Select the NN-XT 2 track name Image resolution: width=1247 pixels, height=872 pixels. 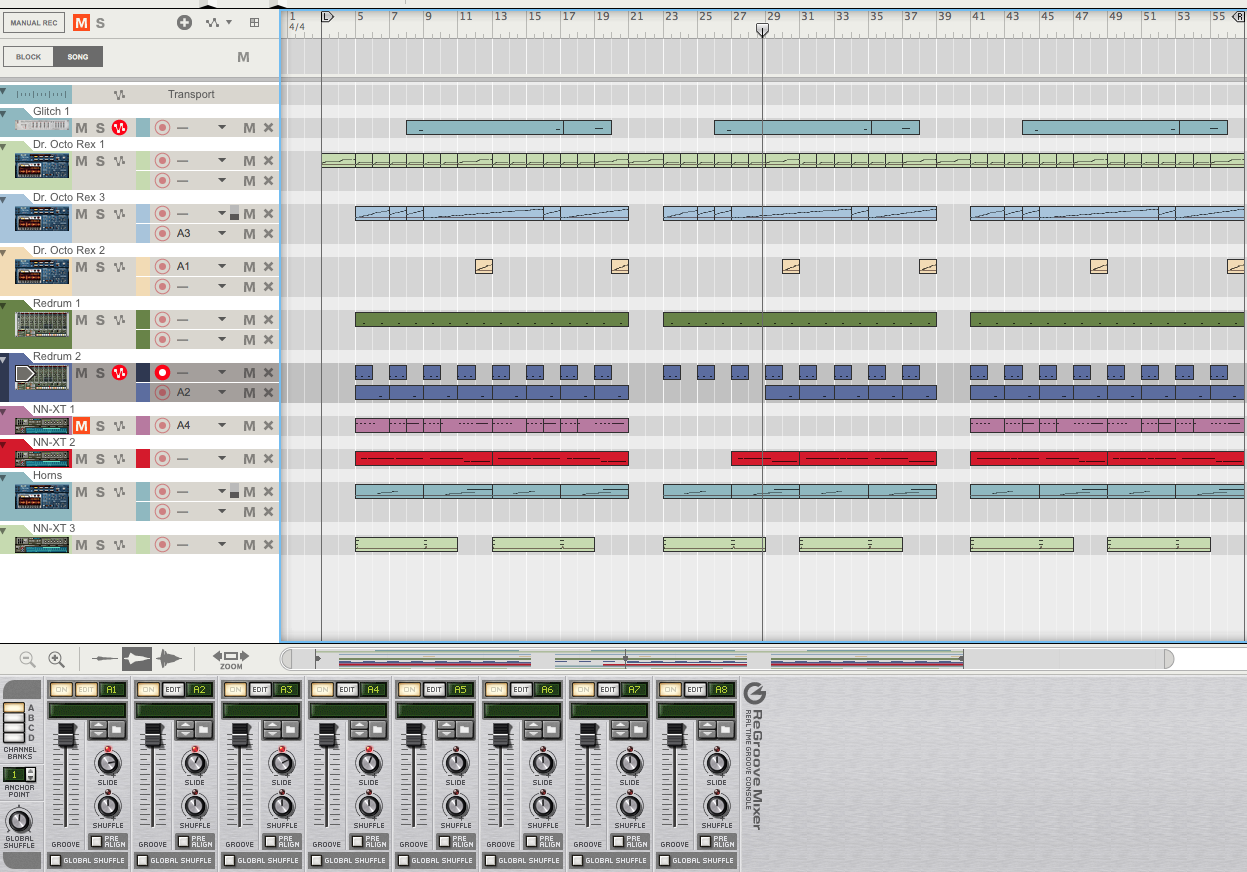click(54, 442)
